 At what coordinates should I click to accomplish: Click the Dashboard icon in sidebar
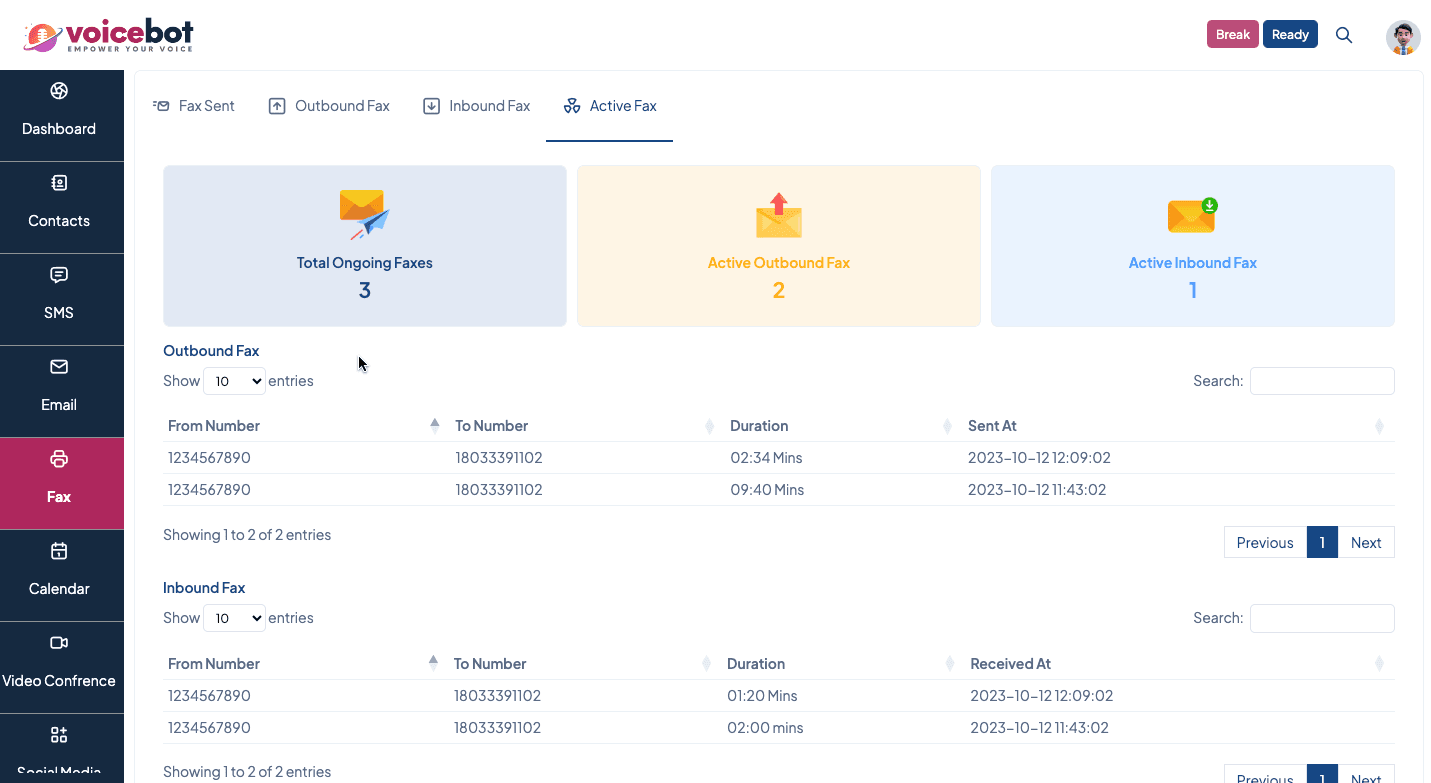[59, 92]
